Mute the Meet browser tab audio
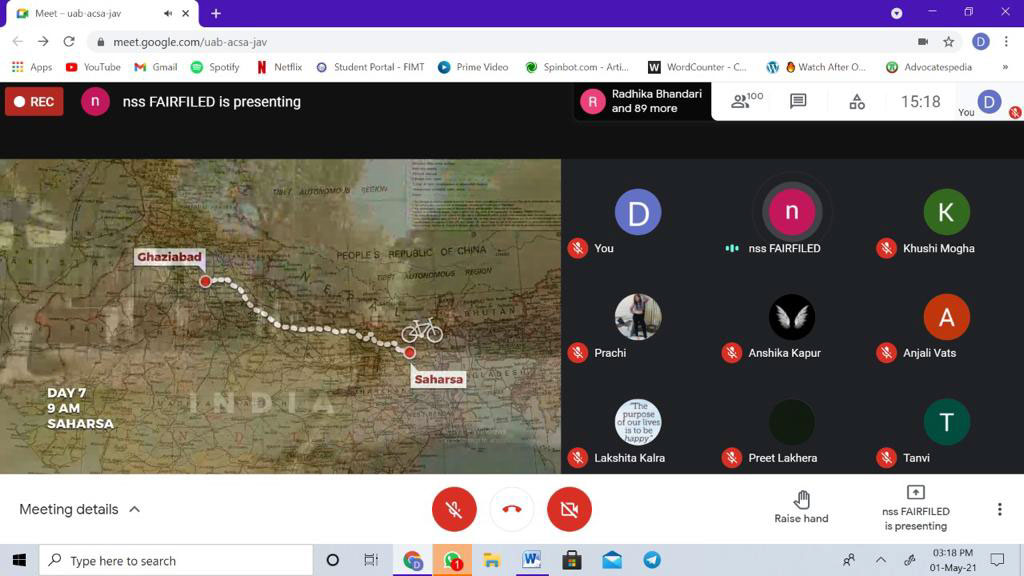 click(x=167, y=13)
